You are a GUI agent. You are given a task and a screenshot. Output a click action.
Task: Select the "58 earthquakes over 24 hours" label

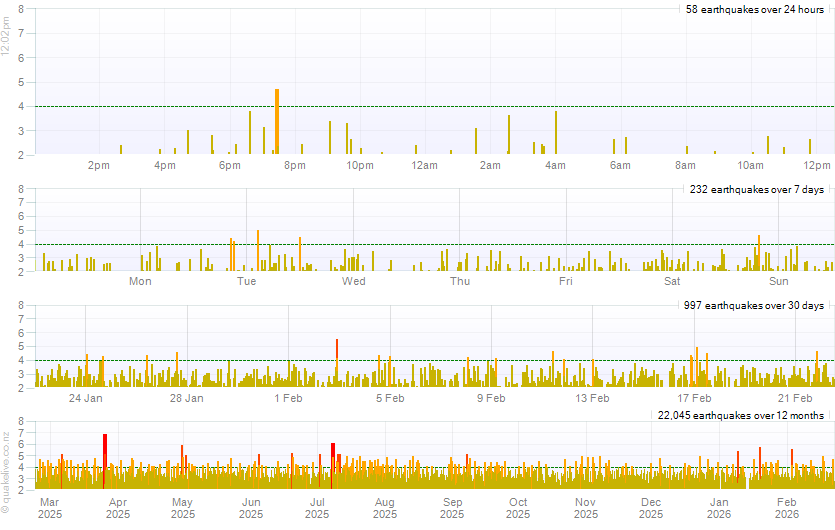point(755,9)
